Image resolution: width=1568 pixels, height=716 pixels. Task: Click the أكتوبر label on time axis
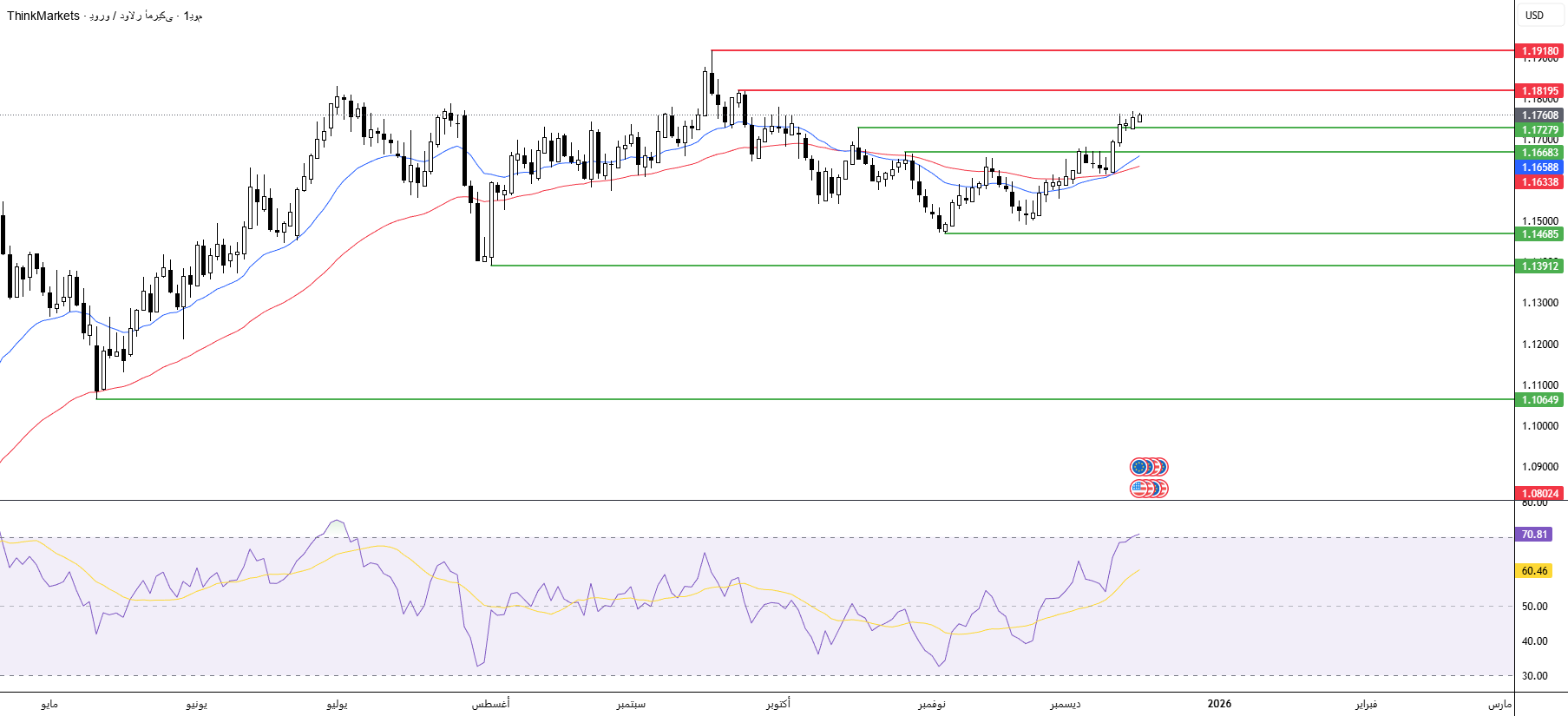click(x=777, y=704)
